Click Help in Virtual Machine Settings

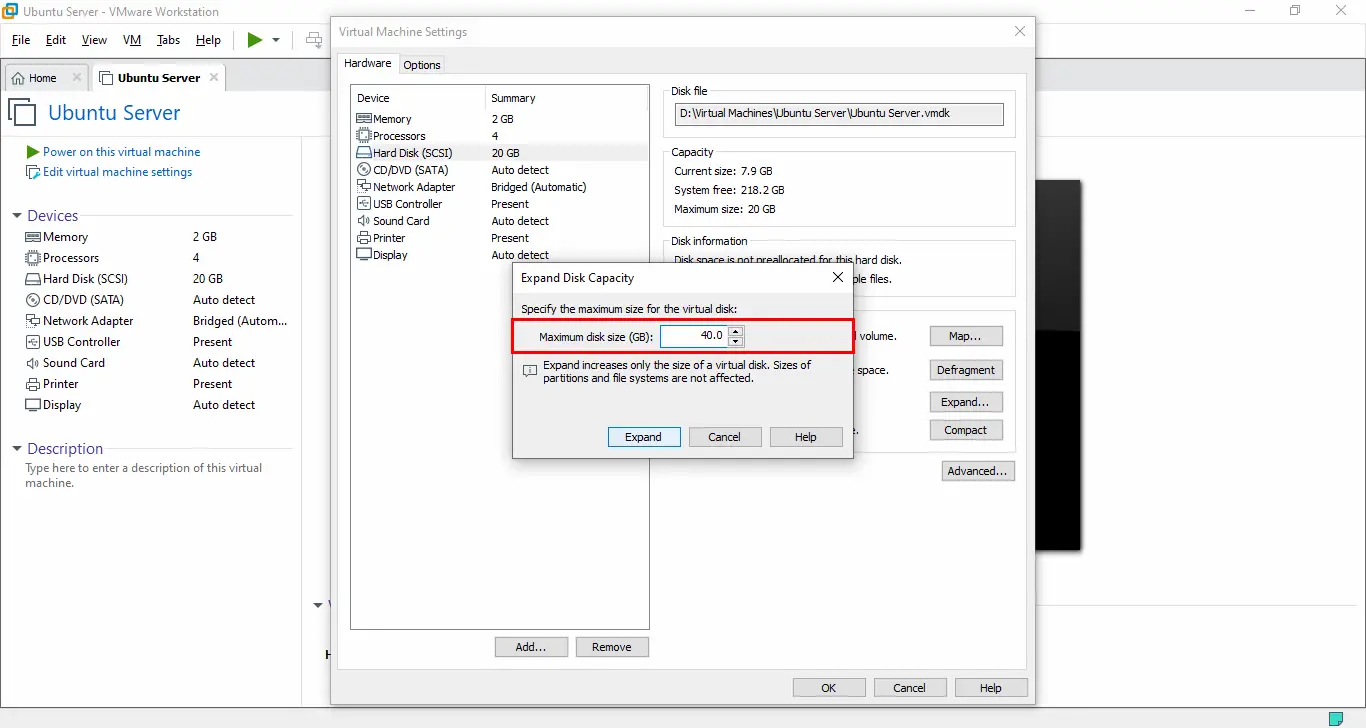coord(991,688)
